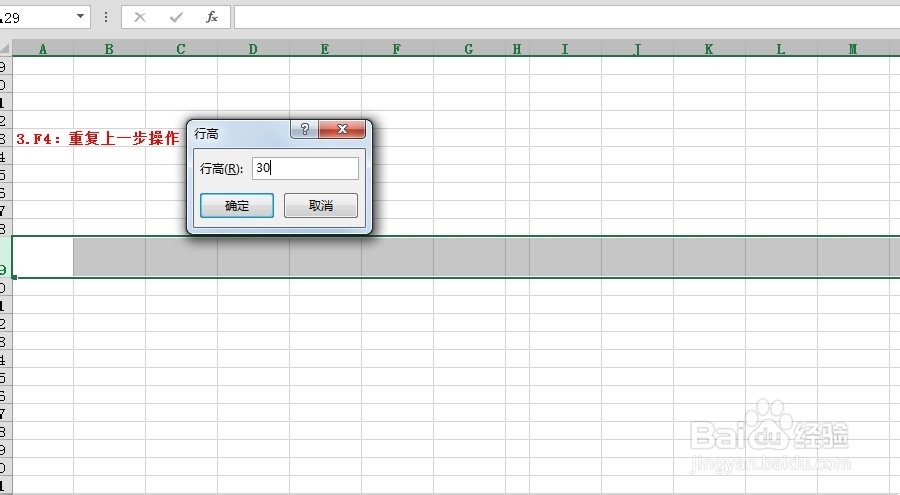Click the formula bar confirm checkmark icon

[176, 17]
